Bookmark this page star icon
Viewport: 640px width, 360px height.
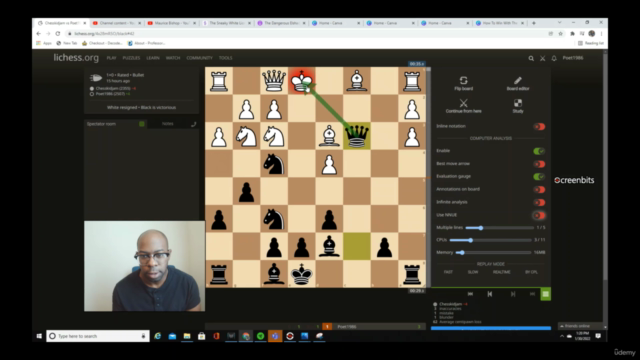(x=560, y=33)
